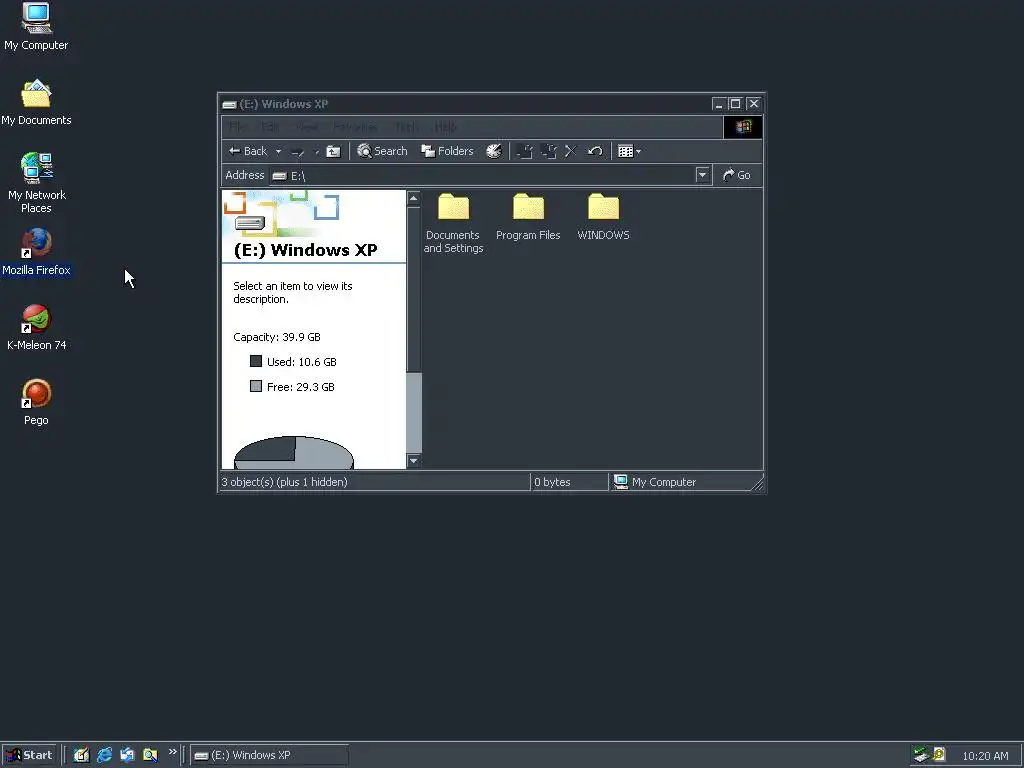Select the Program Files folder
Screen dimensions: 1024x768
(528, 217)
